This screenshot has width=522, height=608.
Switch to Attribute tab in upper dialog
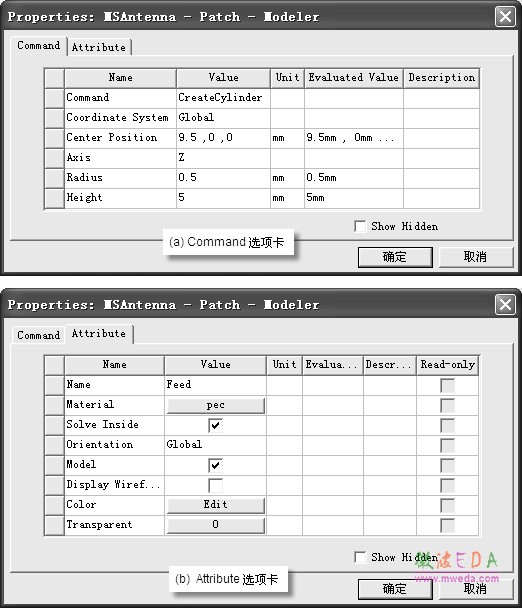point(99,47)
